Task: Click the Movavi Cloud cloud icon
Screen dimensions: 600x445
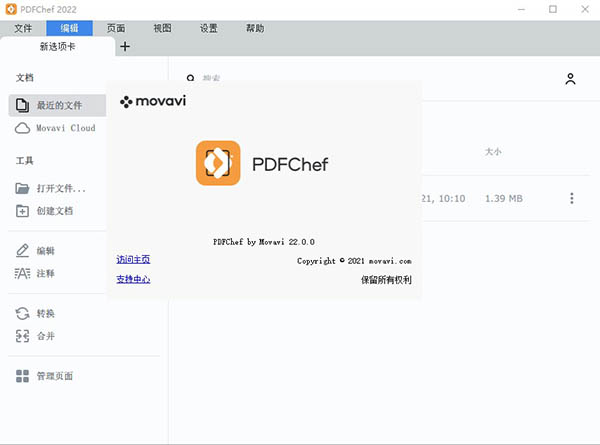Action: coord(22,128)
